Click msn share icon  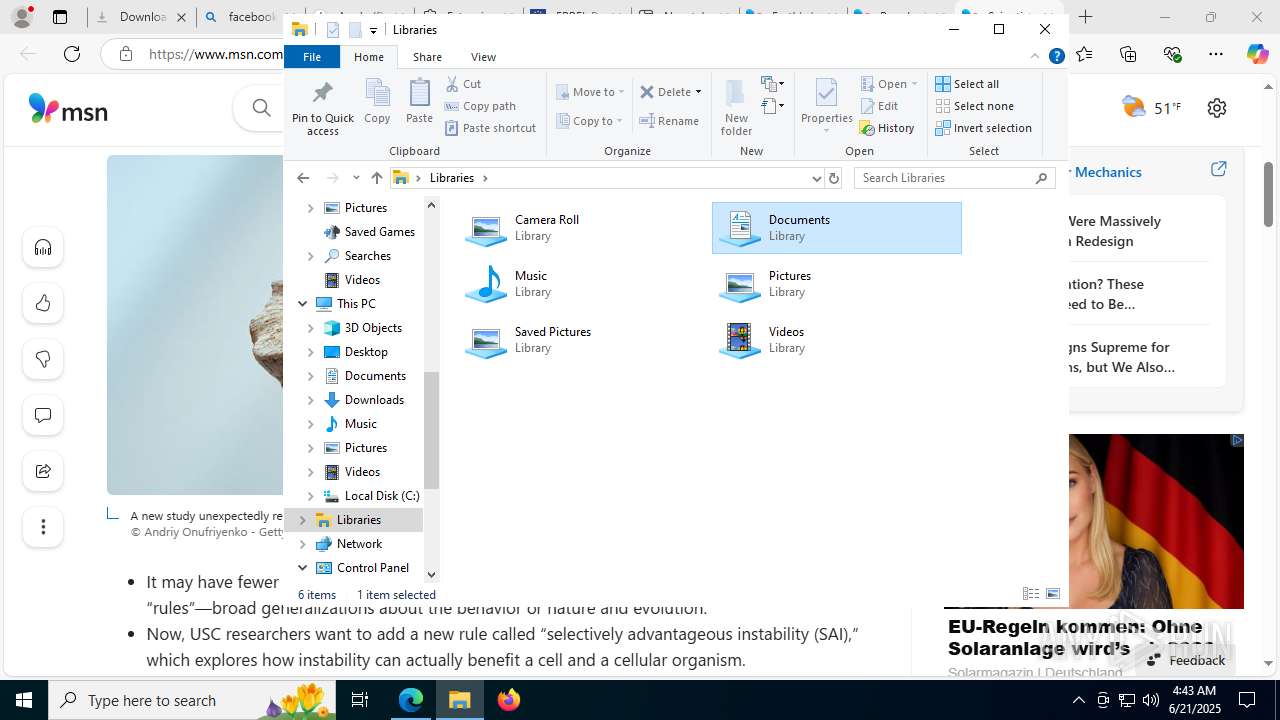[x=43, y=471]
